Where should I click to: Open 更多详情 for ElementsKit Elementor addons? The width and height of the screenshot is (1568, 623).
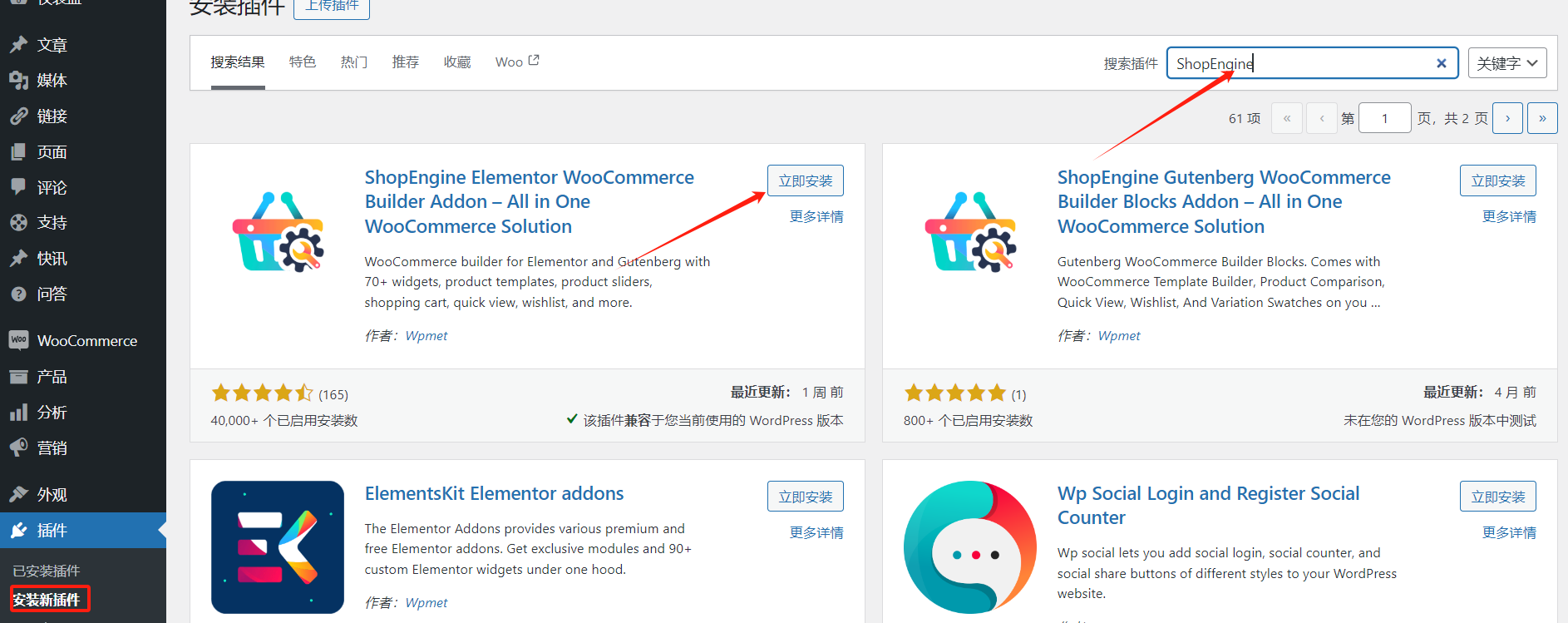pyautogui.click(x=816, y=532)
